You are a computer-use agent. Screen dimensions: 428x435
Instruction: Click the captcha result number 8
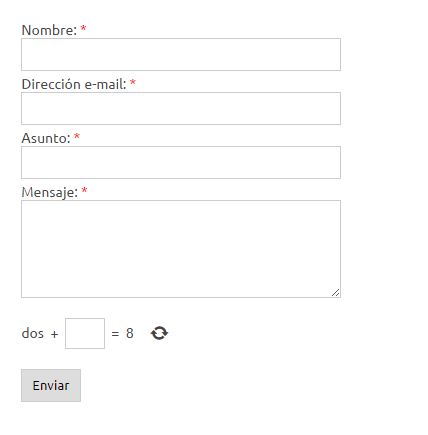pos(130,333)
